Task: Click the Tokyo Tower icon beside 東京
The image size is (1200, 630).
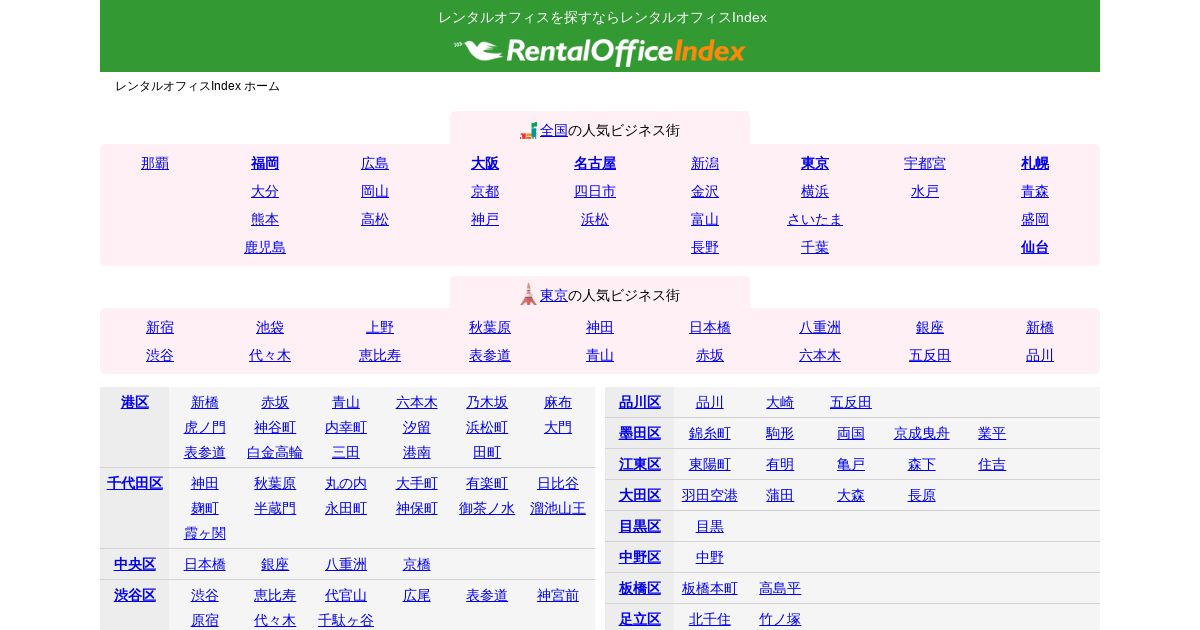Action: click(x=529, y=295)
